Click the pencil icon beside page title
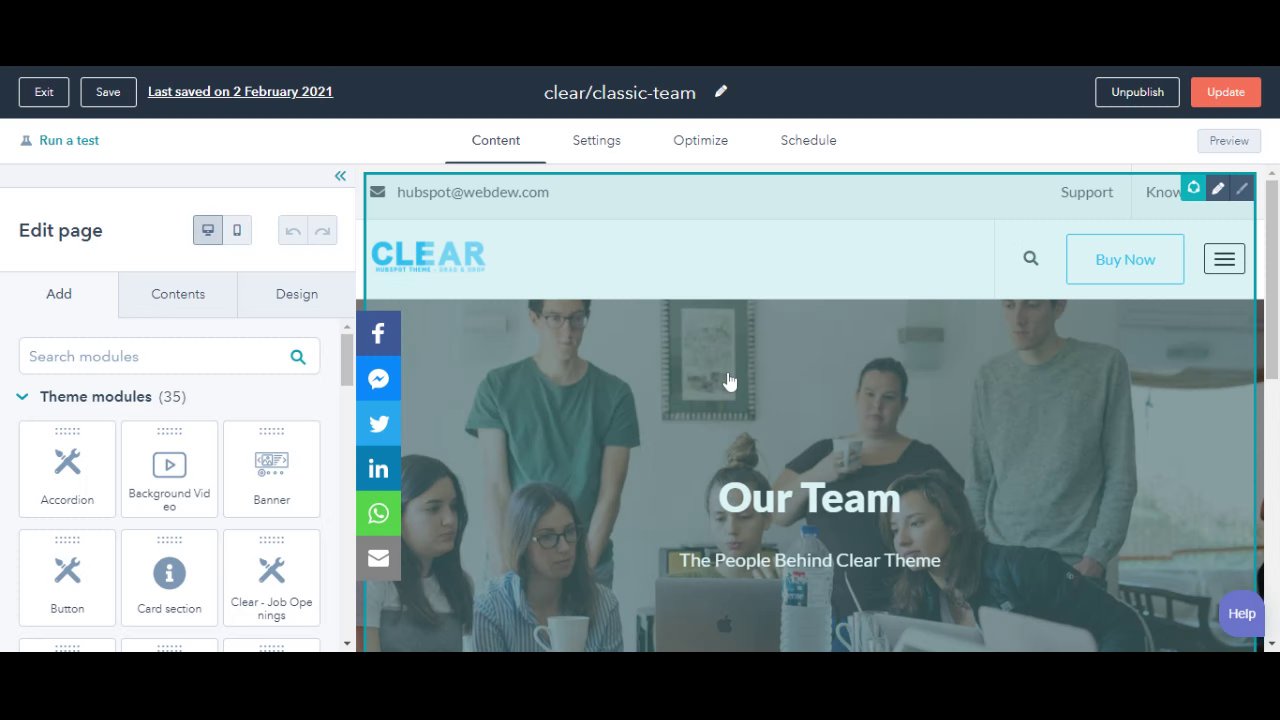 click(x=721, y=92)
